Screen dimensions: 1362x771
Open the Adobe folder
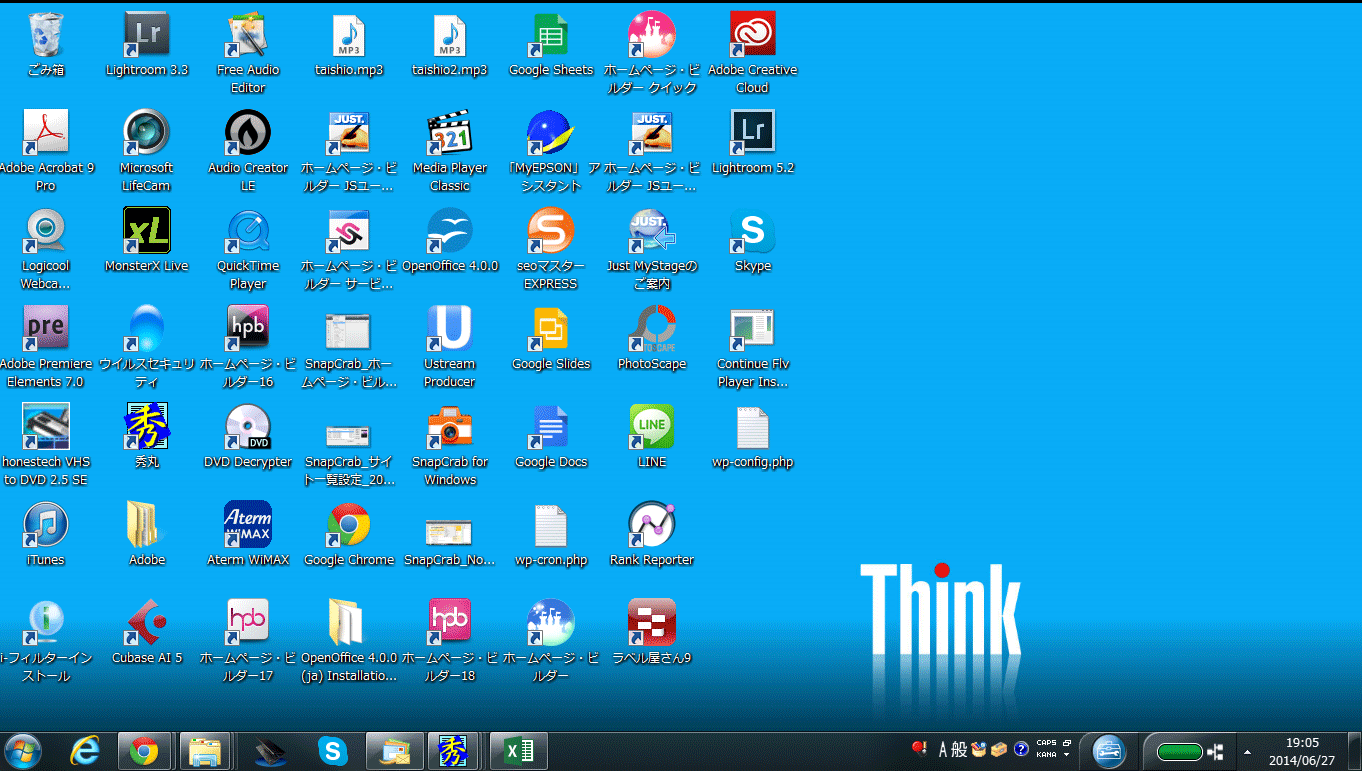(147, 535)
